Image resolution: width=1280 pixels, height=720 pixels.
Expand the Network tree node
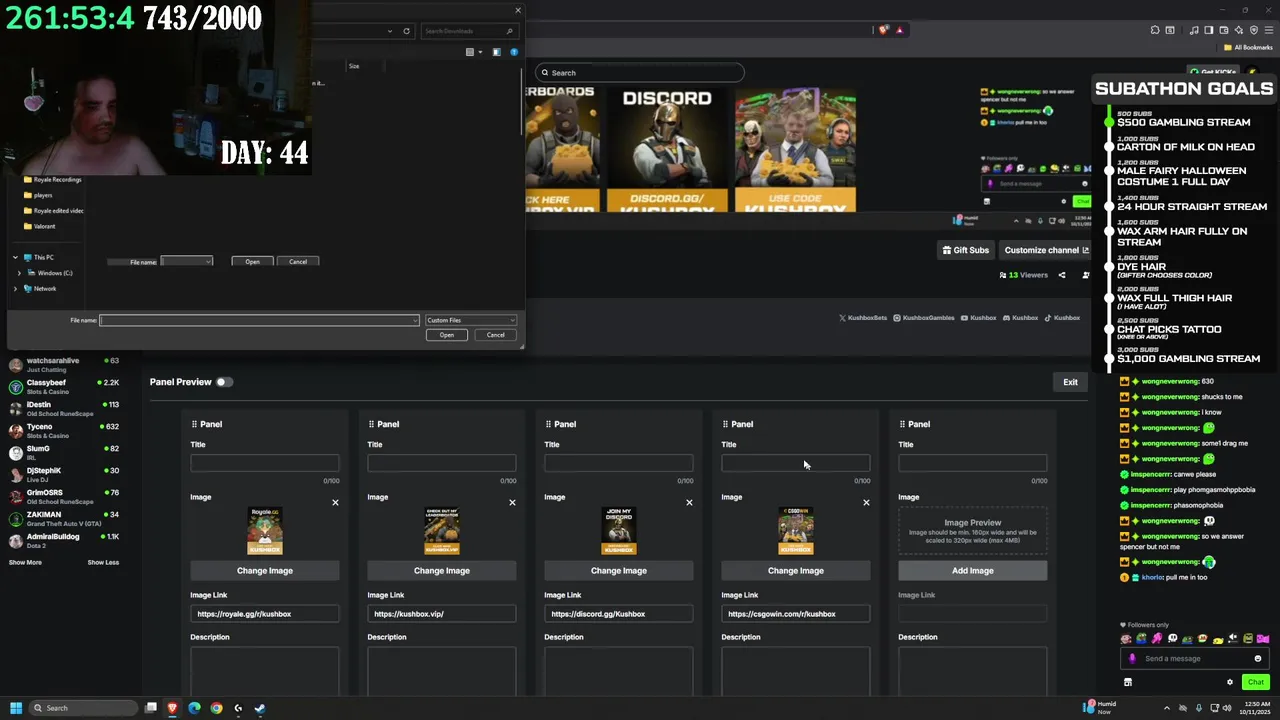click(16, 288)
